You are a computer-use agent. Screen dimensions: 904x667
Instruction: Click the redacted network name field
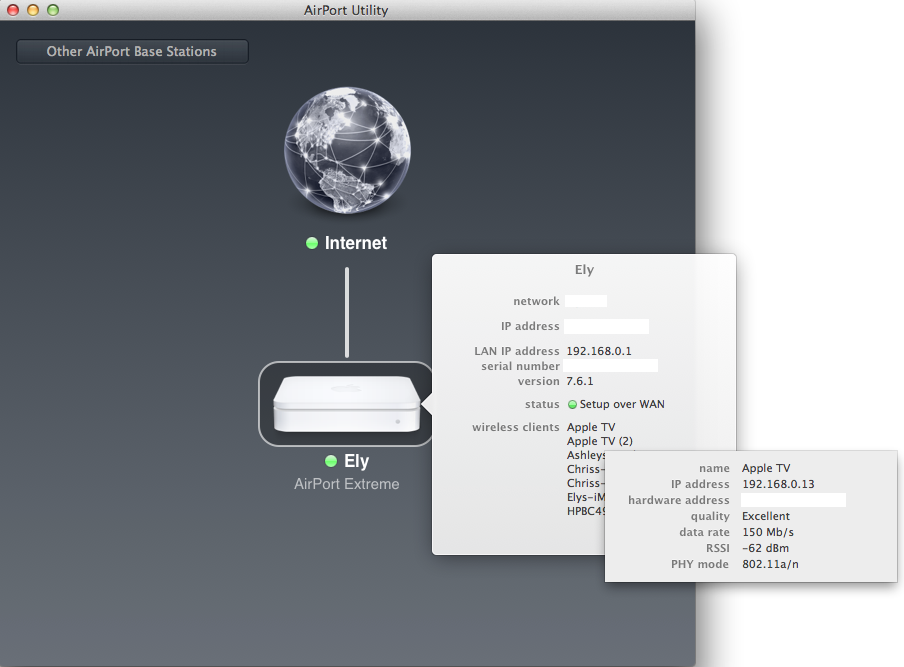(586, 301)
